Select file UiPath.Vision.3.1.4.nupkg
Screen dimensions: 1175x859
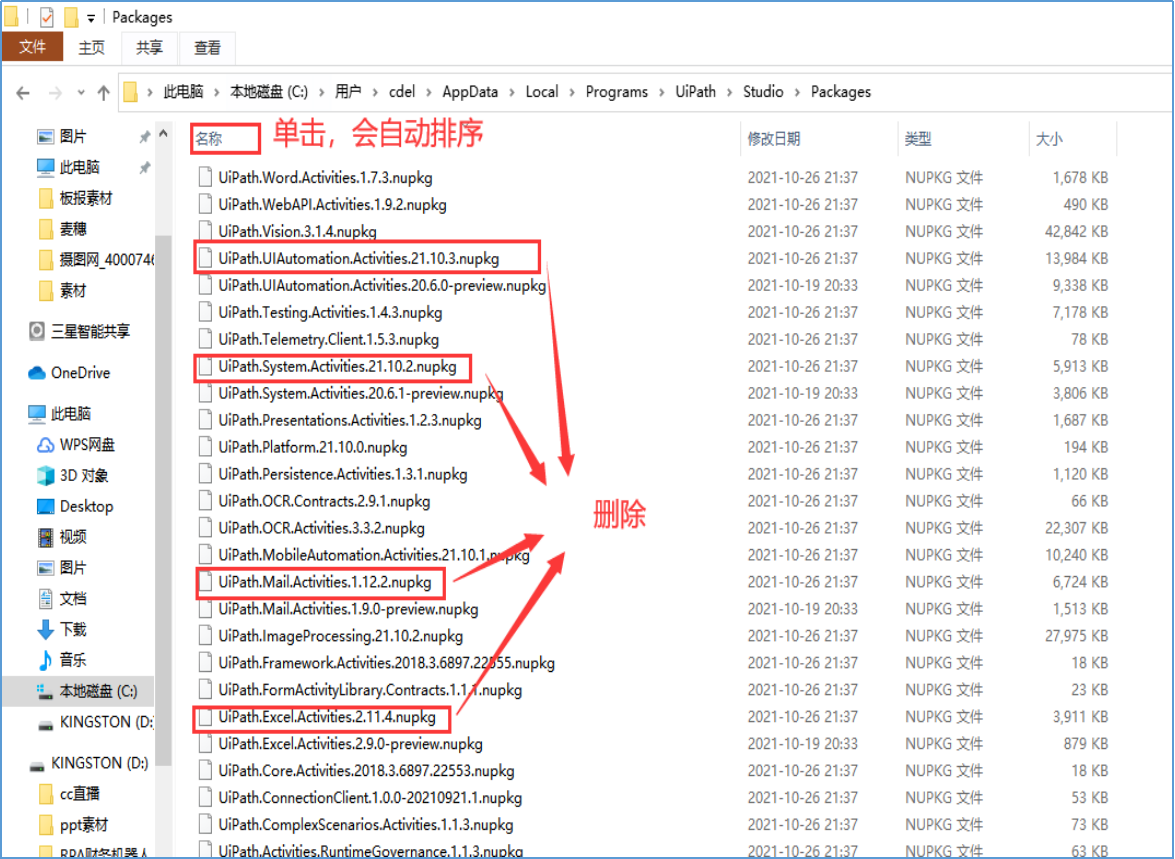click(x=297, y=232)
